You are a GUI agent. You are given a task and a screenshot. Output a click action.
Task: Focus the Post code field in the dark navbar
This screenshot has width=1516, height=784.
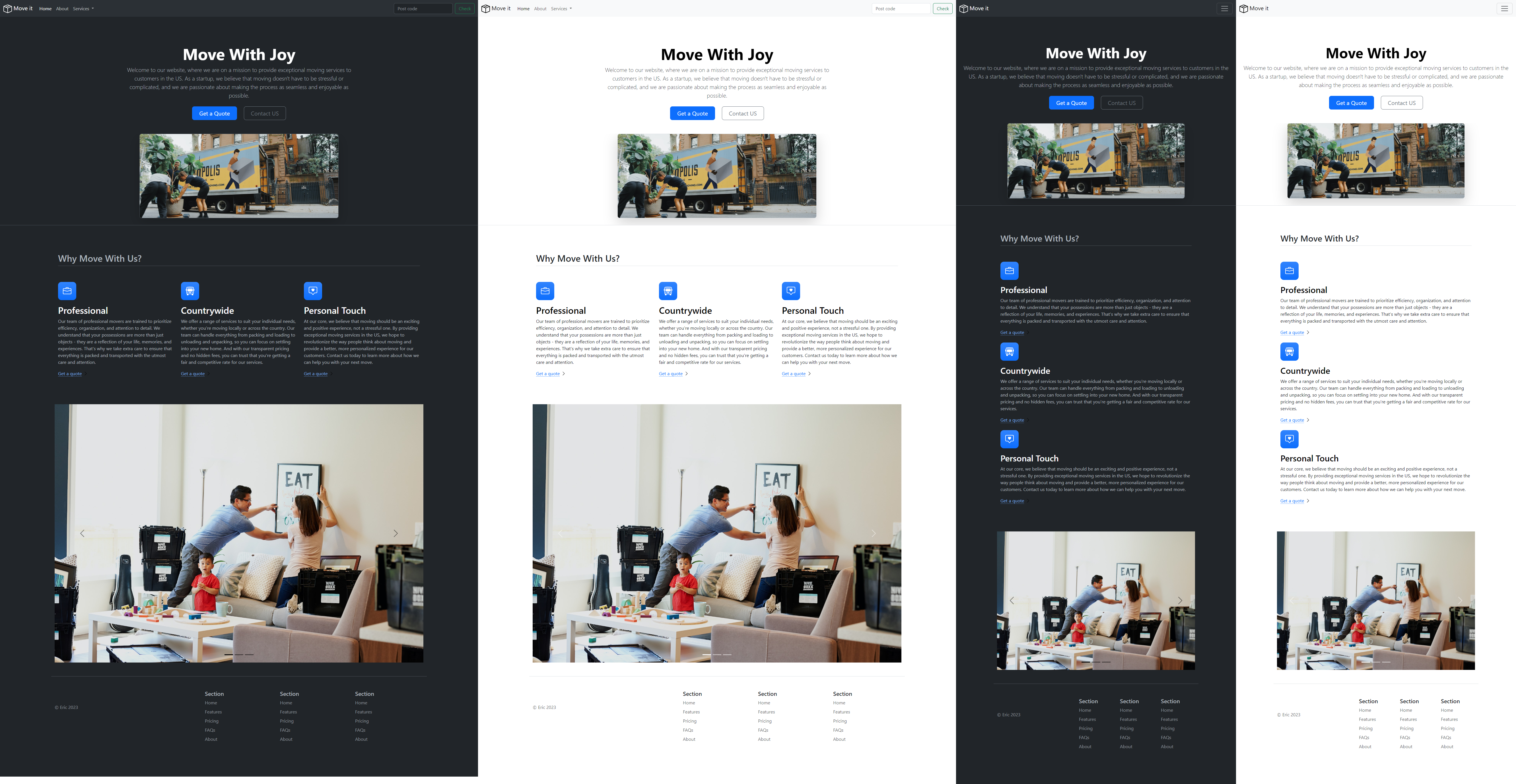pyautogui.click(x=423, y=9)
